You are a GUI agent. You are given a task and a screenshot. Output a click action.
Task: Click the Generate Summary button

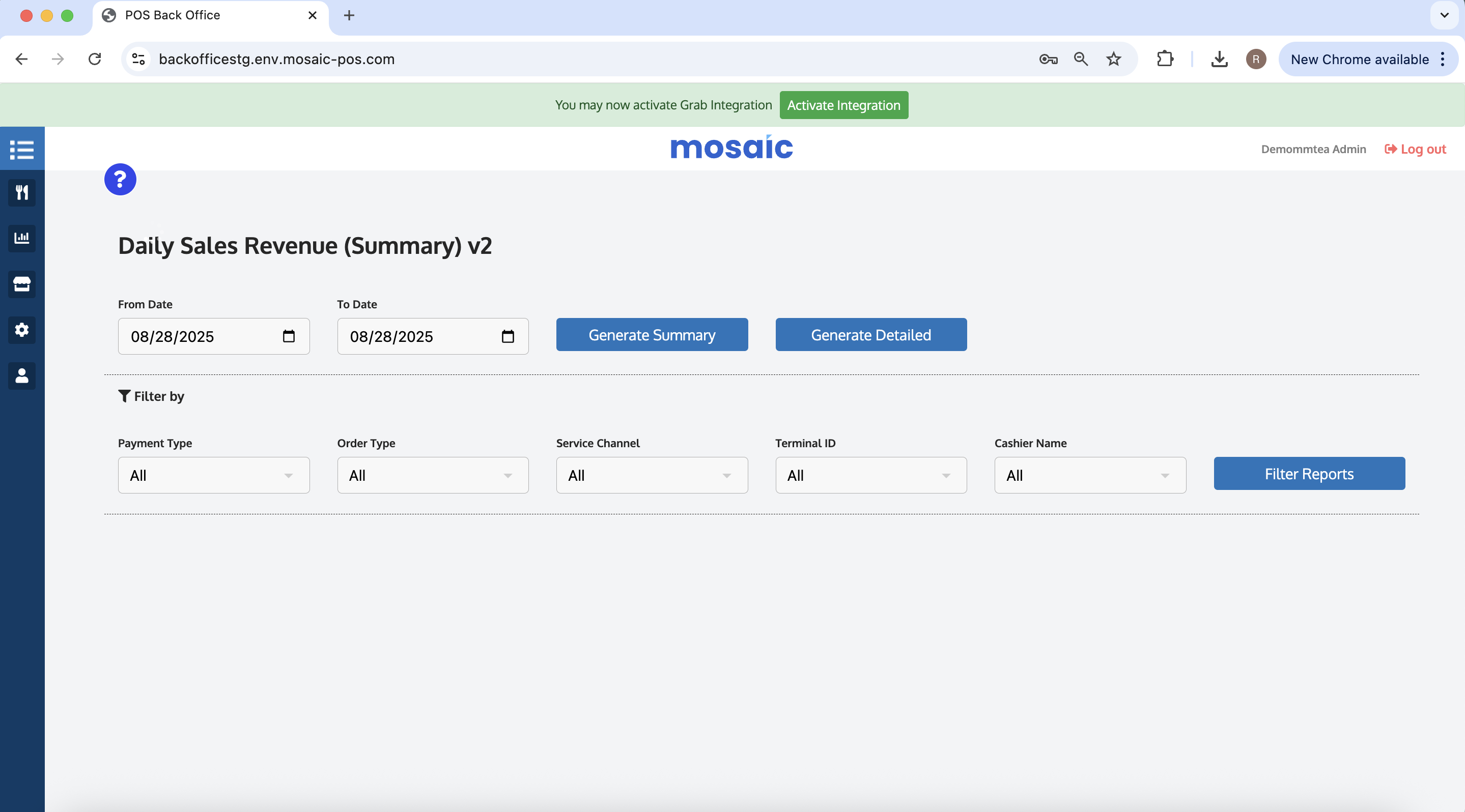(x=652, y=335)
